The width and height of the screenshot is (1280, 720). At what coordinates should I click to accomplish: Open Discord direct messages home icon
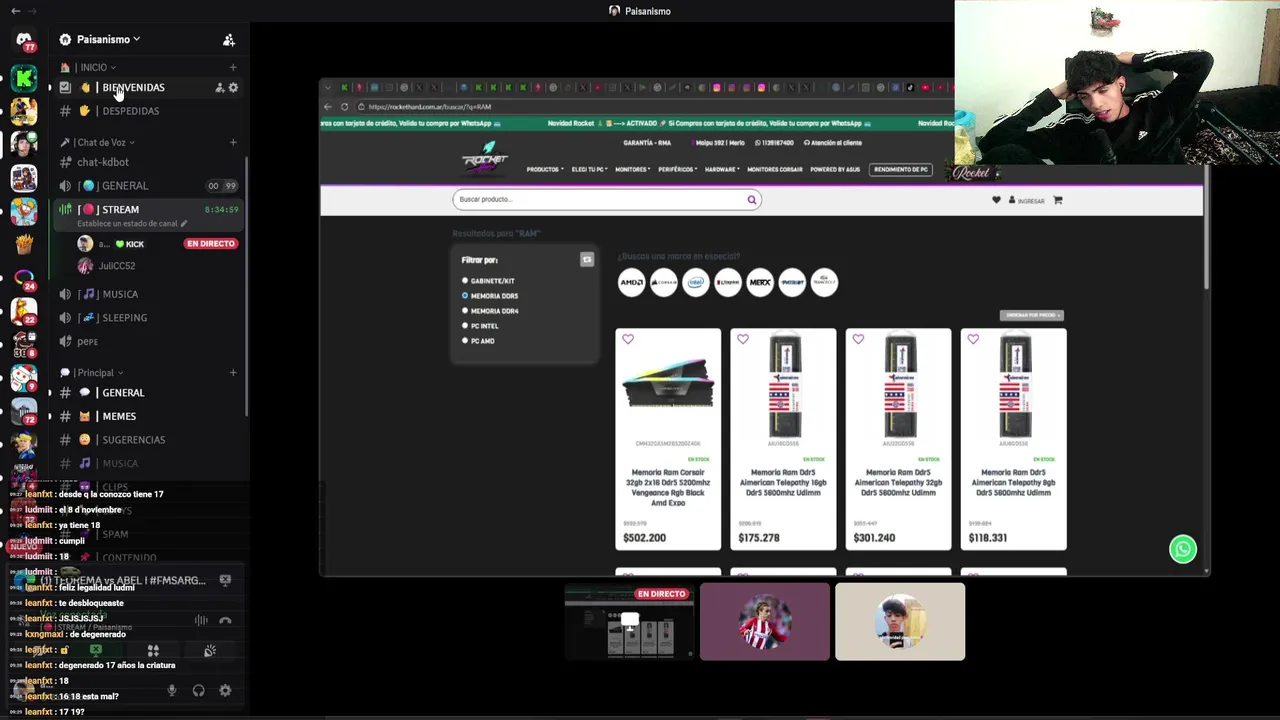24,39
